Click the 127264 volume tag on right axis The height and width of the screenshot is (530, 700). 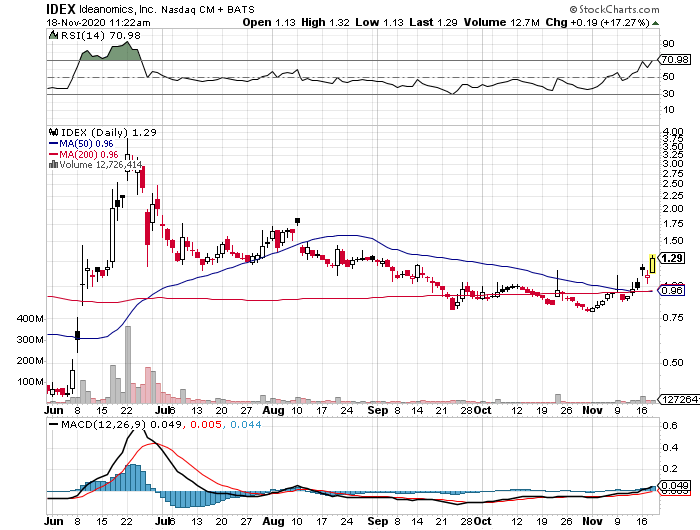coord(678,399)
